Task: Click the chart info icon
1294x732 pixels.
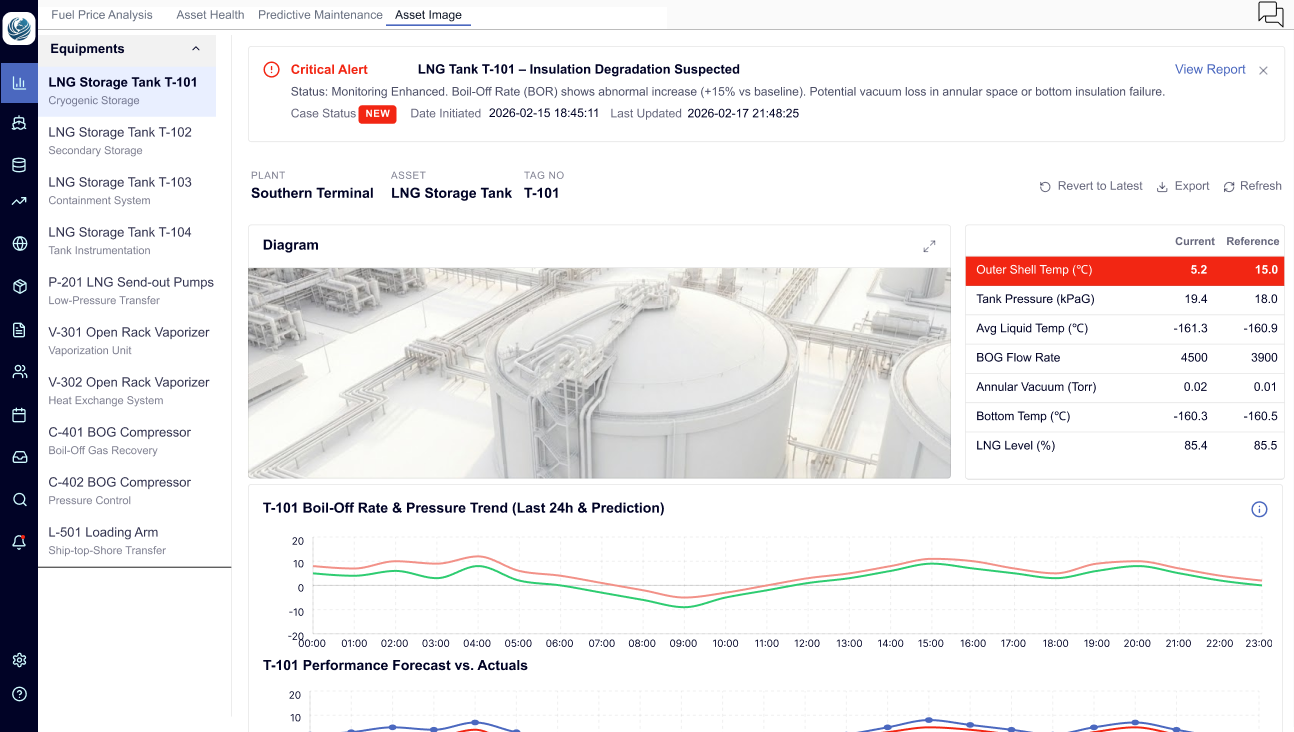Action: click(1259, 509)
